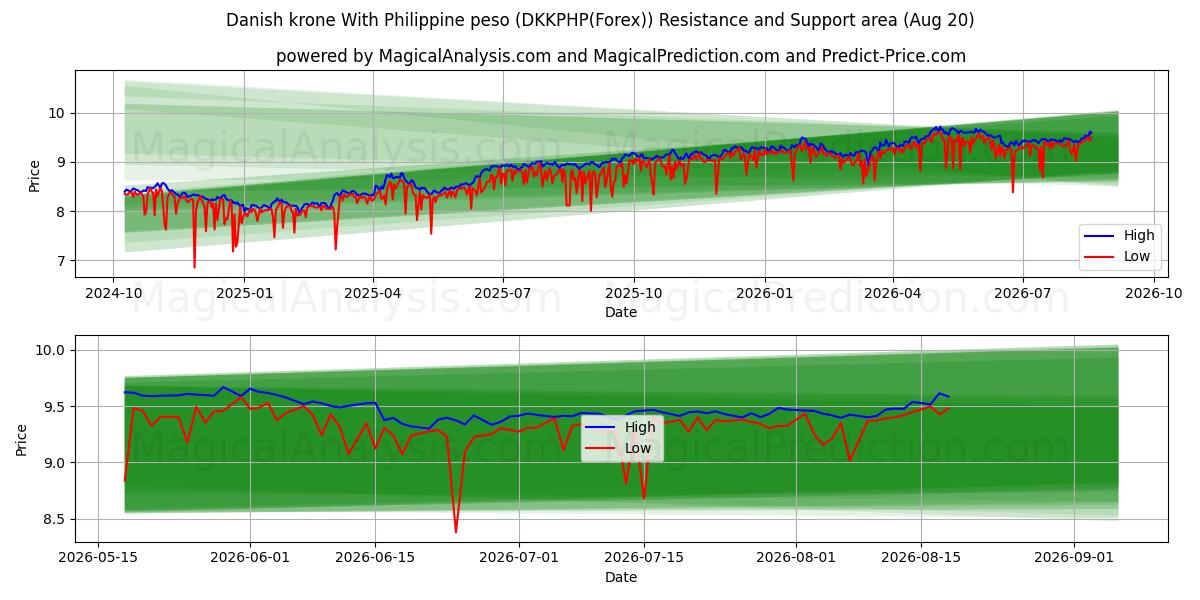Click the 2026-06-01 tick on the bottom x-axis
The width and height of the screenshot is (1200, 600).
click(250, 558)
